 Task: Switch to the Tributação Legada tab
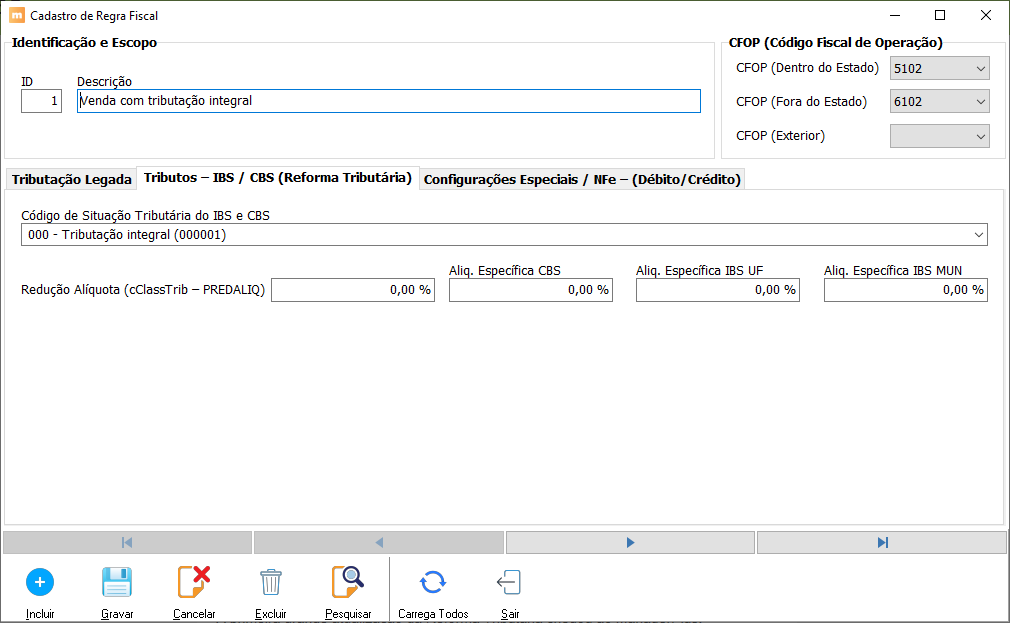tap(71, 180)
